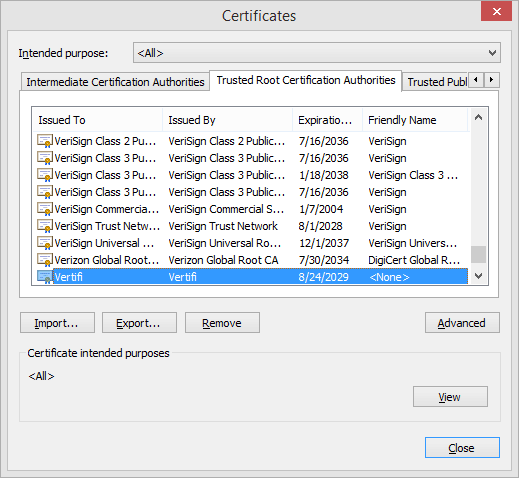Viewport: 519px width, 478px height.
Task: Click the list scrollbar up arrow
Action: tap(479, 117)
